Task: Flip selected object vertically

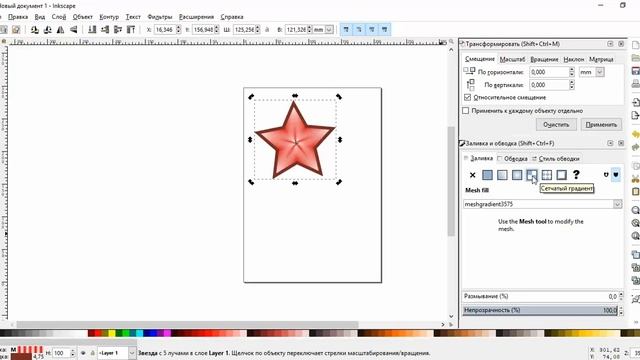Action: point(73,30)
